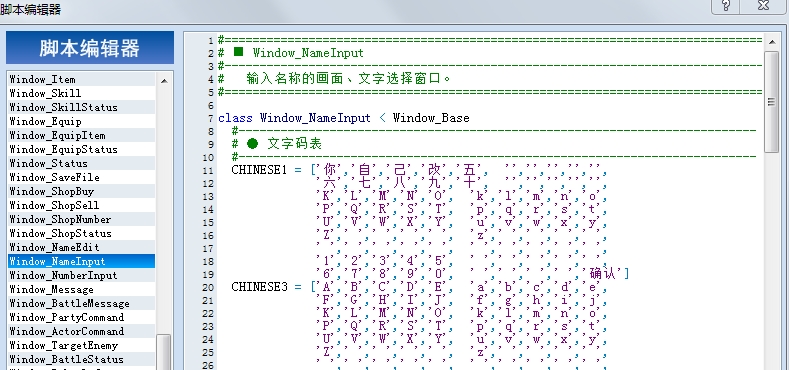Select highlighted Window_NameInput script
This screenshot has width=789, height=370.
coord(82,261)
